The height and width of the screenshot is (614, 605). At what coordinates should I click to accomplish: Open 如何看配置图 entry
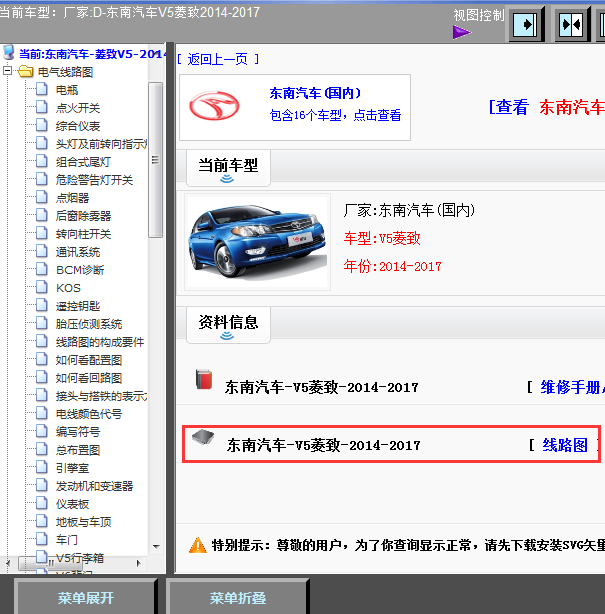[x=89, y=360]
